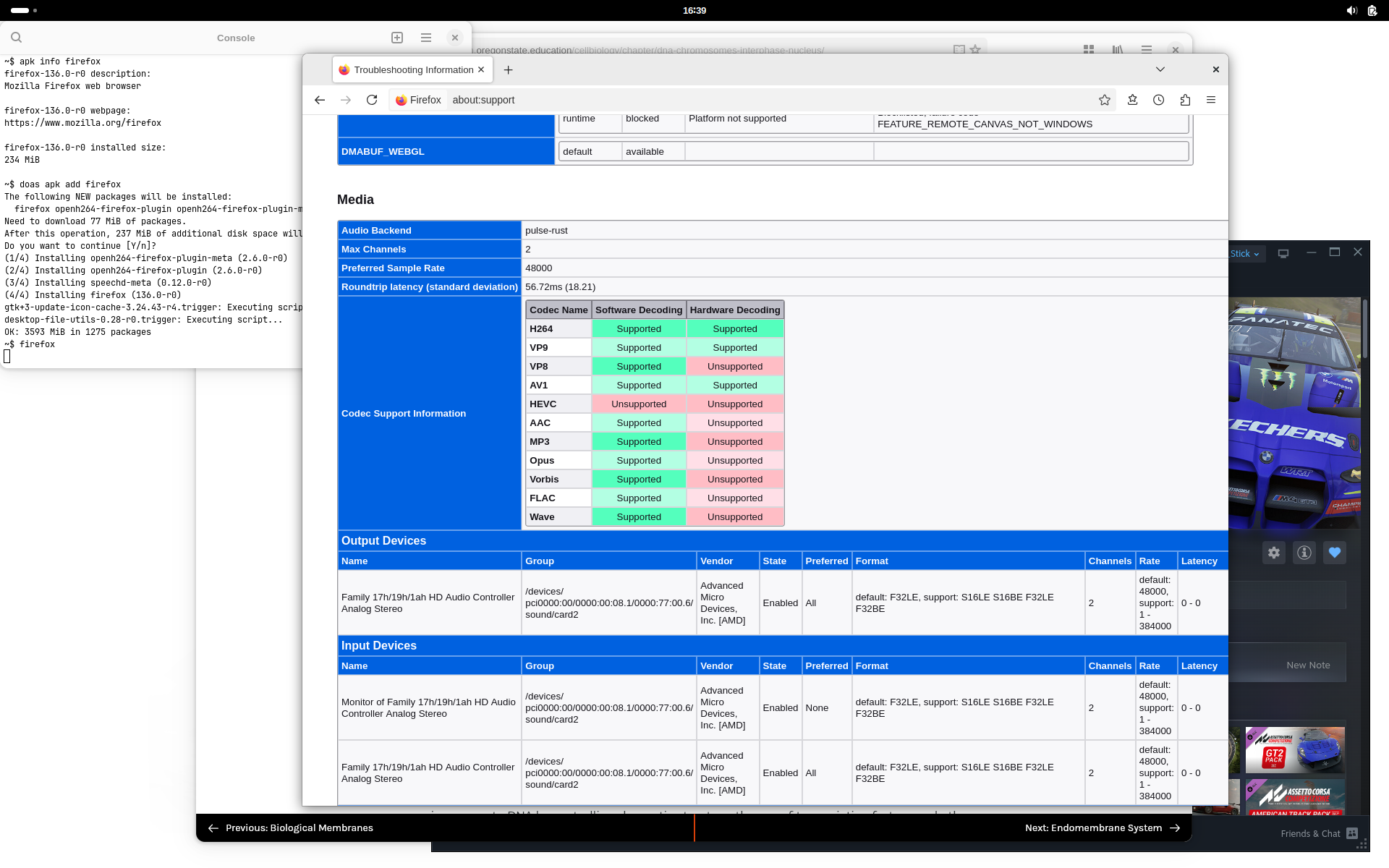Go to Next: Endomembrane System
1389x868 pixels.
coord(1103,828)
